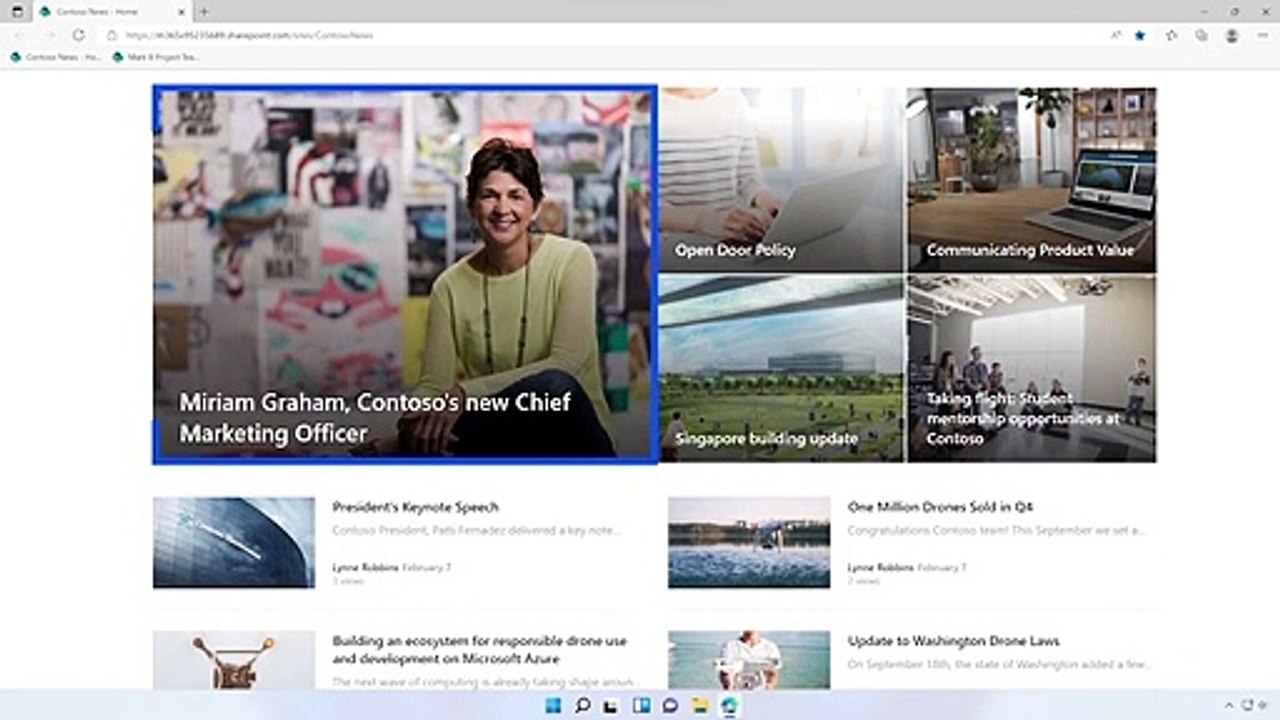Screen dimensions: 1280x720
Task: Open the Widgets taskbar icon
Action: pyautogui.click(x=641, y=706)
